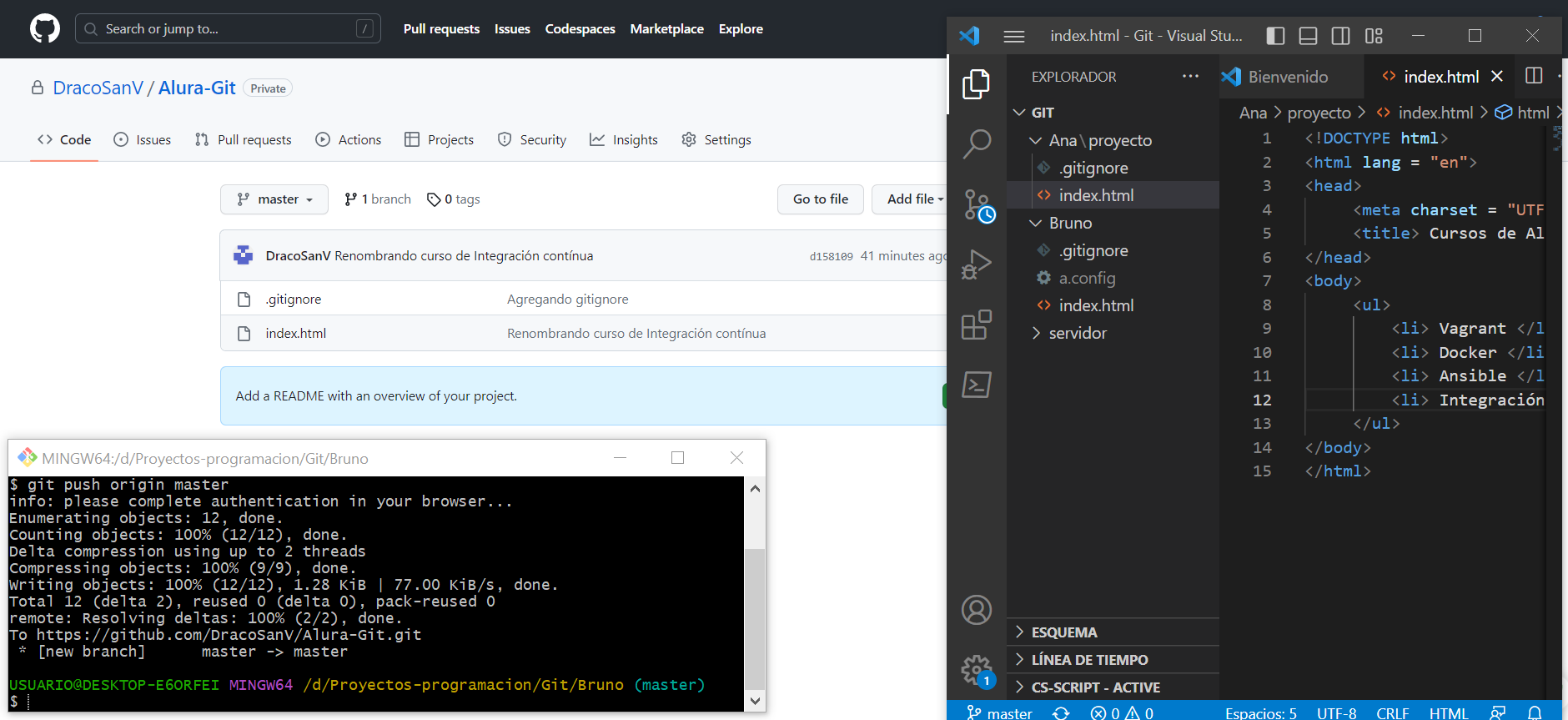
Task: Click the Go to file button
Action: [821, 199]
